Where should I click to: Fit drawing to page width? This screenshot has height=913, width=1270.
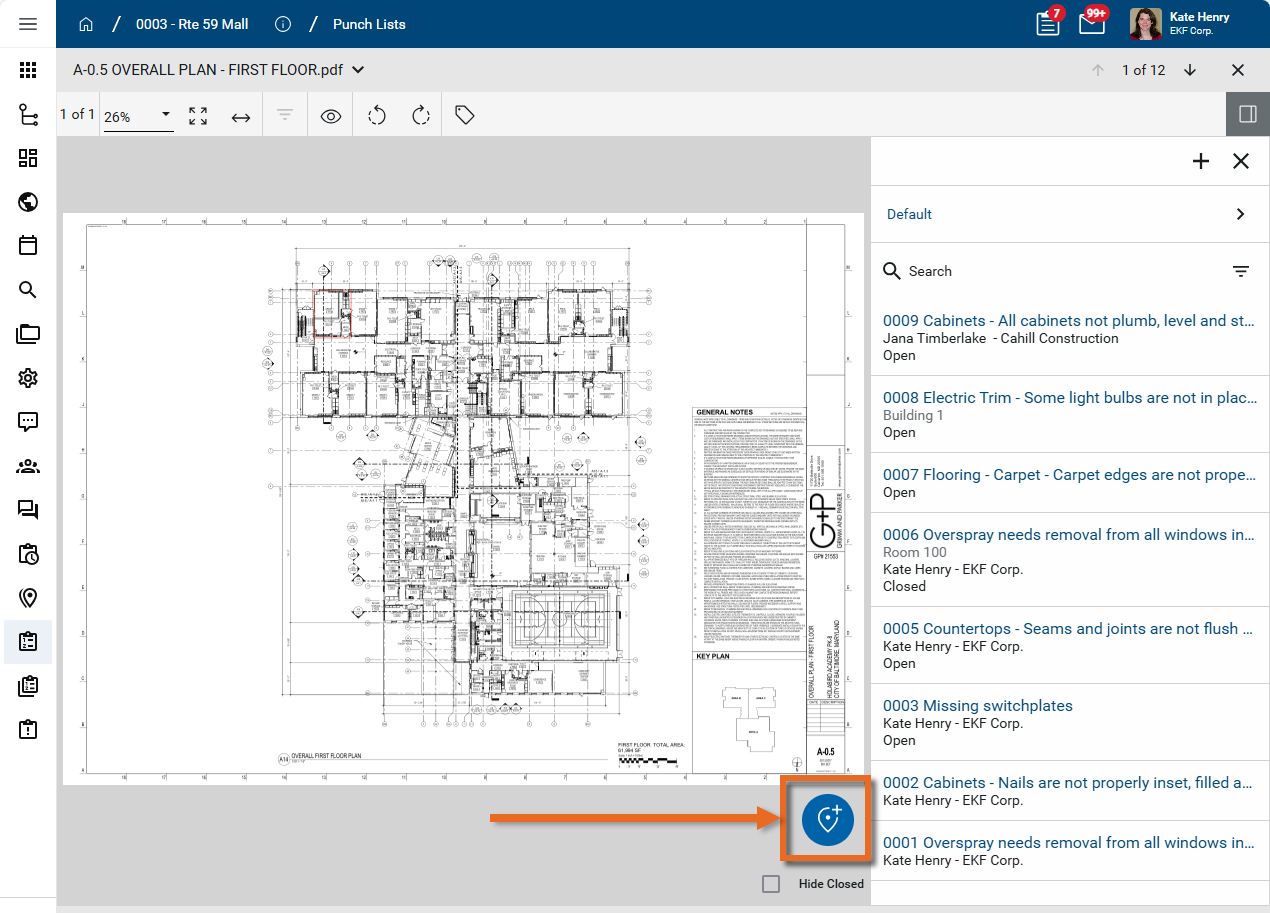(x=241, y=116)
